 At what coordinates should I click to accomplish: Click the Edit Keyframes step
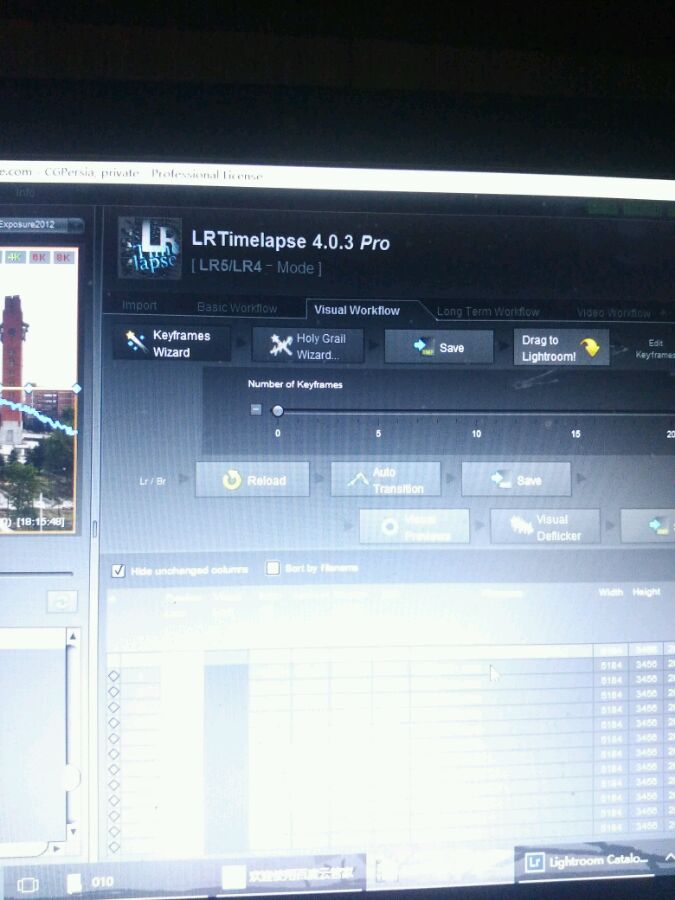pos(655,348)
